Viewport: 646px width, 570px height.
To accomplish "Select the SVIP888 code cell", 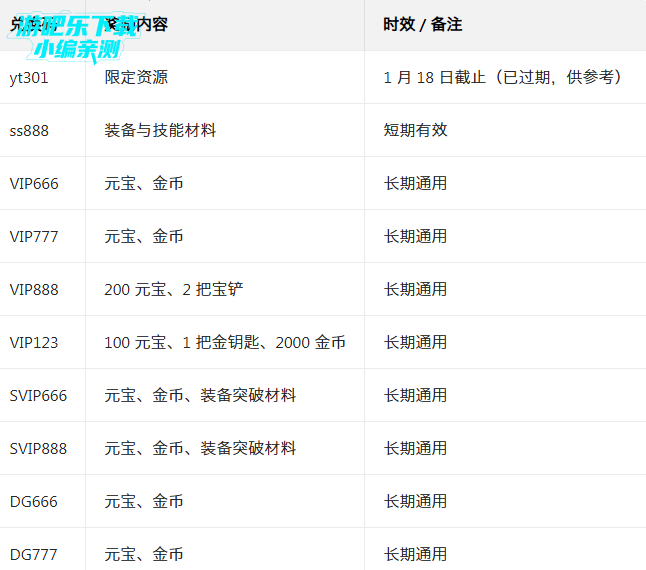I will 38,448.
